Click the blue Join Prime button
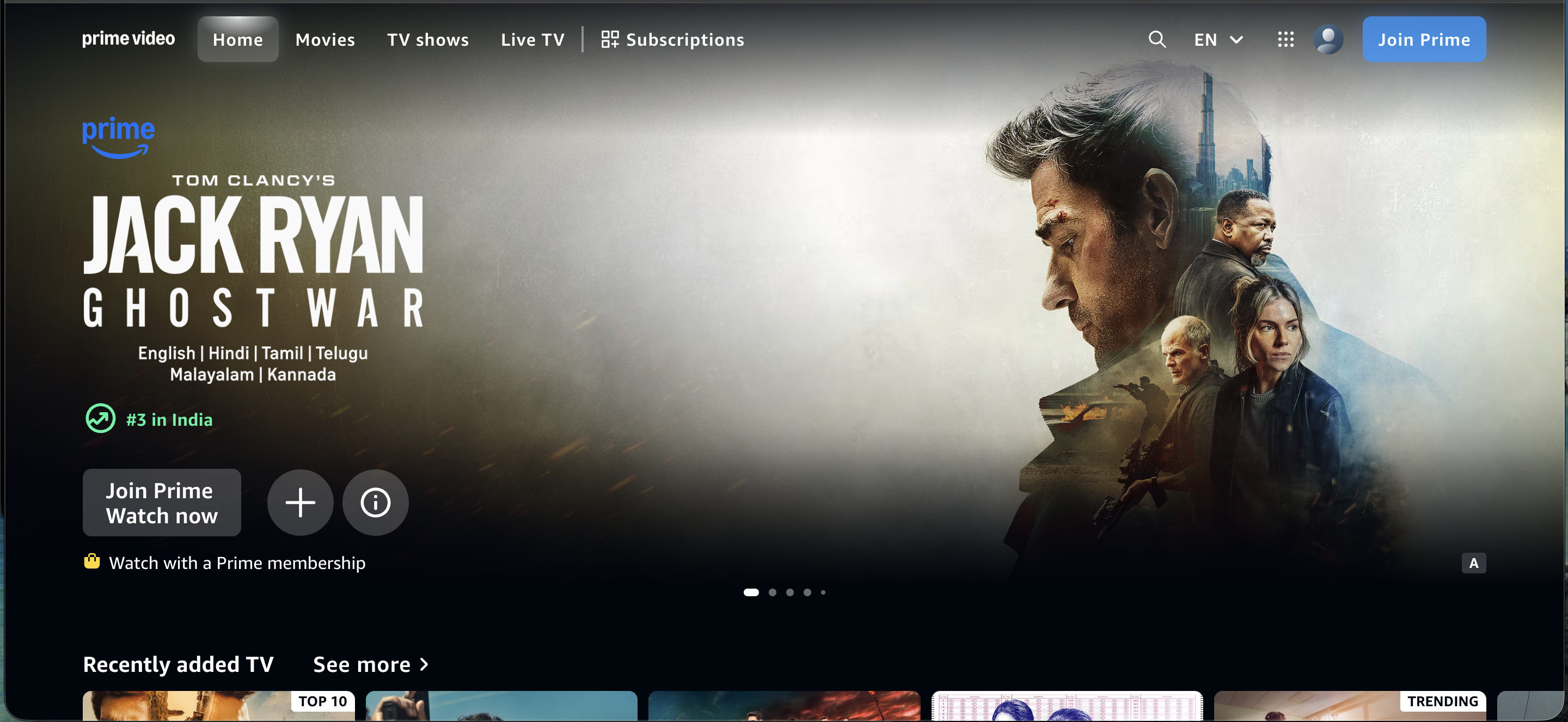 tap(1424, 40)
